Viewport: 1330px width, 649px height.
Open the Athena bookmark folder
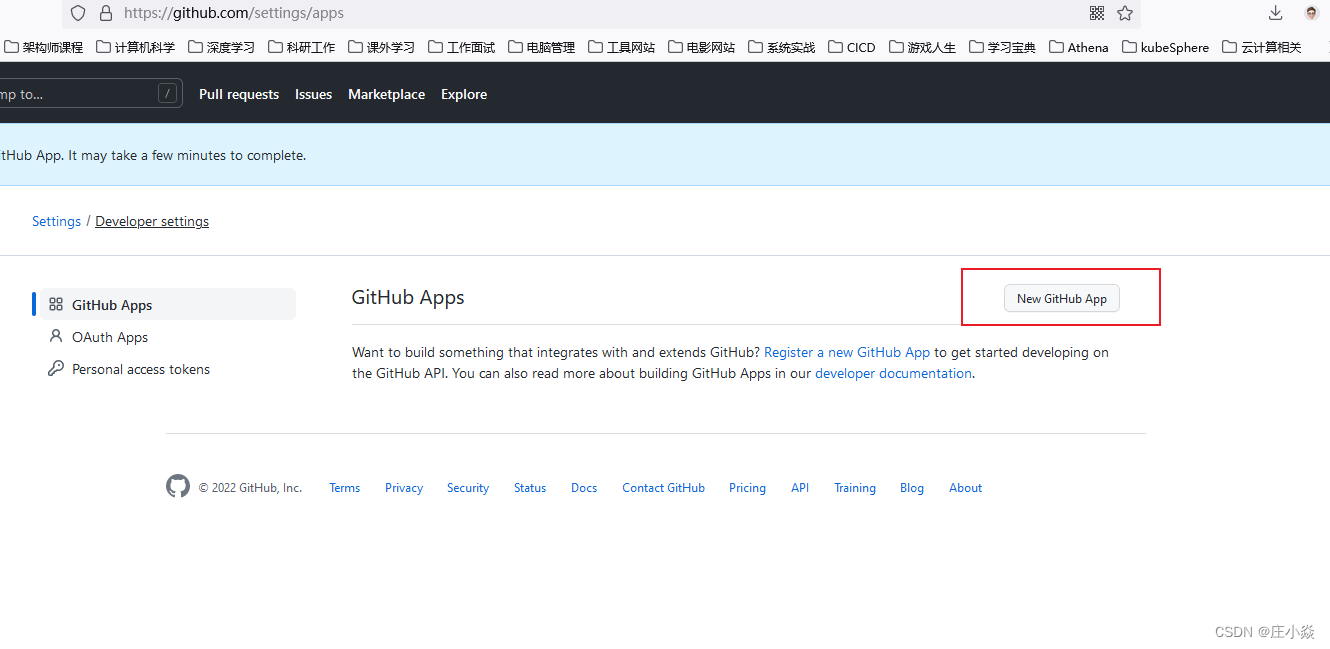pos(1078,47)
